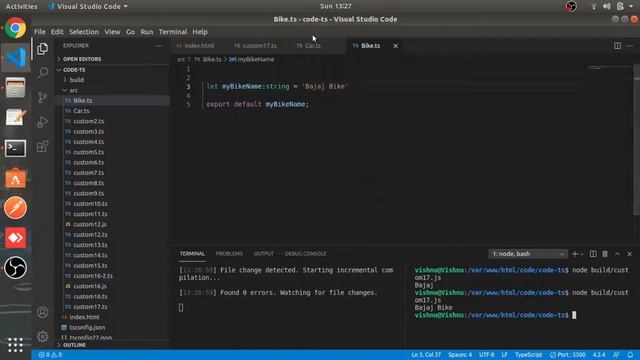Show the Output panel tab
The height and width of the screenshot is (360, 640).
pyautogui.click(x=263, y=254)
